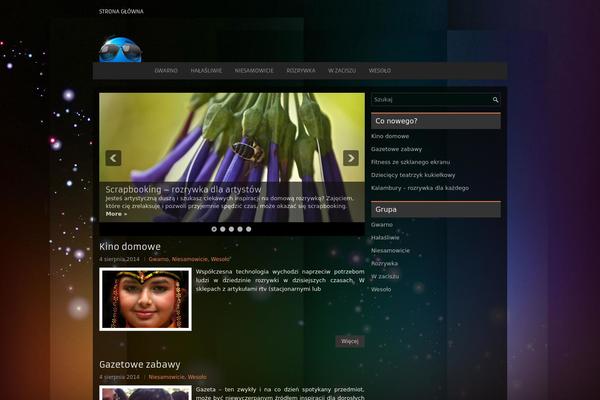Click the More » slider link
This screenshot has height=400, width=600.
[116, 214]
